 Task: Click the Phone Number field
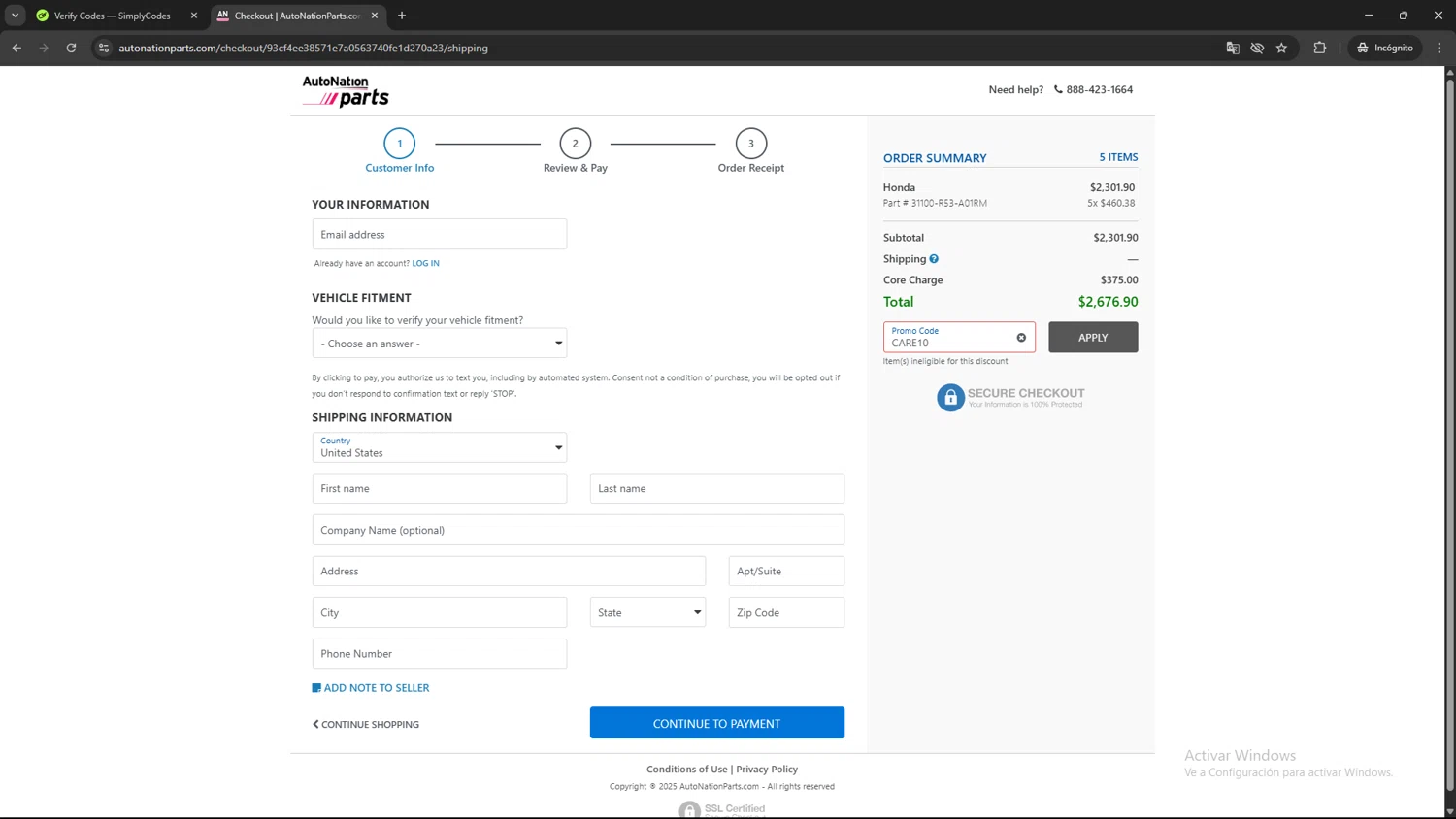[x=440, y=653]
